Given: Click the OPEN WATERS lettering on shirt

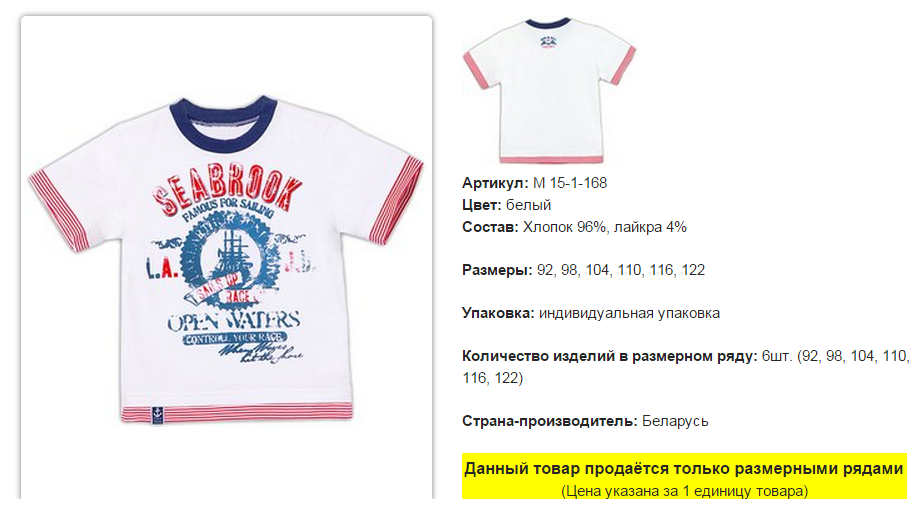Looking at the screenshot, I should 233,320.
